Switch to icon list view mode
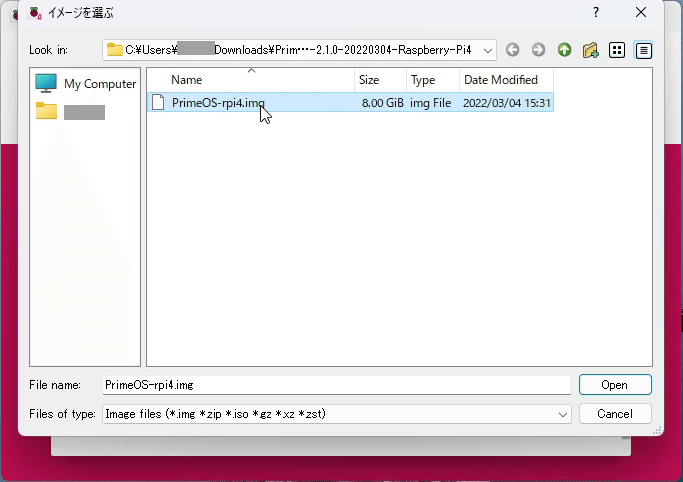This screenshot has height=482, width=683. click(x=617, y=50)
